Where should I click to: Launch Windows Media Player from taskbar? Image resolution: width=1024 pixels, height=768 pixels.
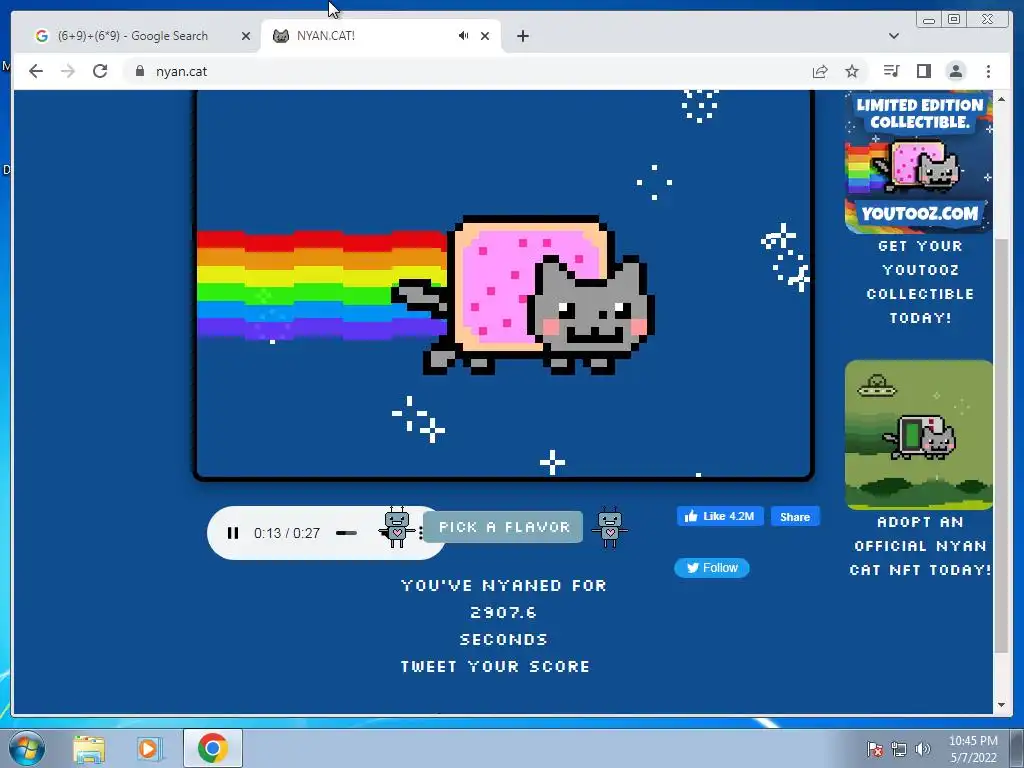click(x=148, y=748)
